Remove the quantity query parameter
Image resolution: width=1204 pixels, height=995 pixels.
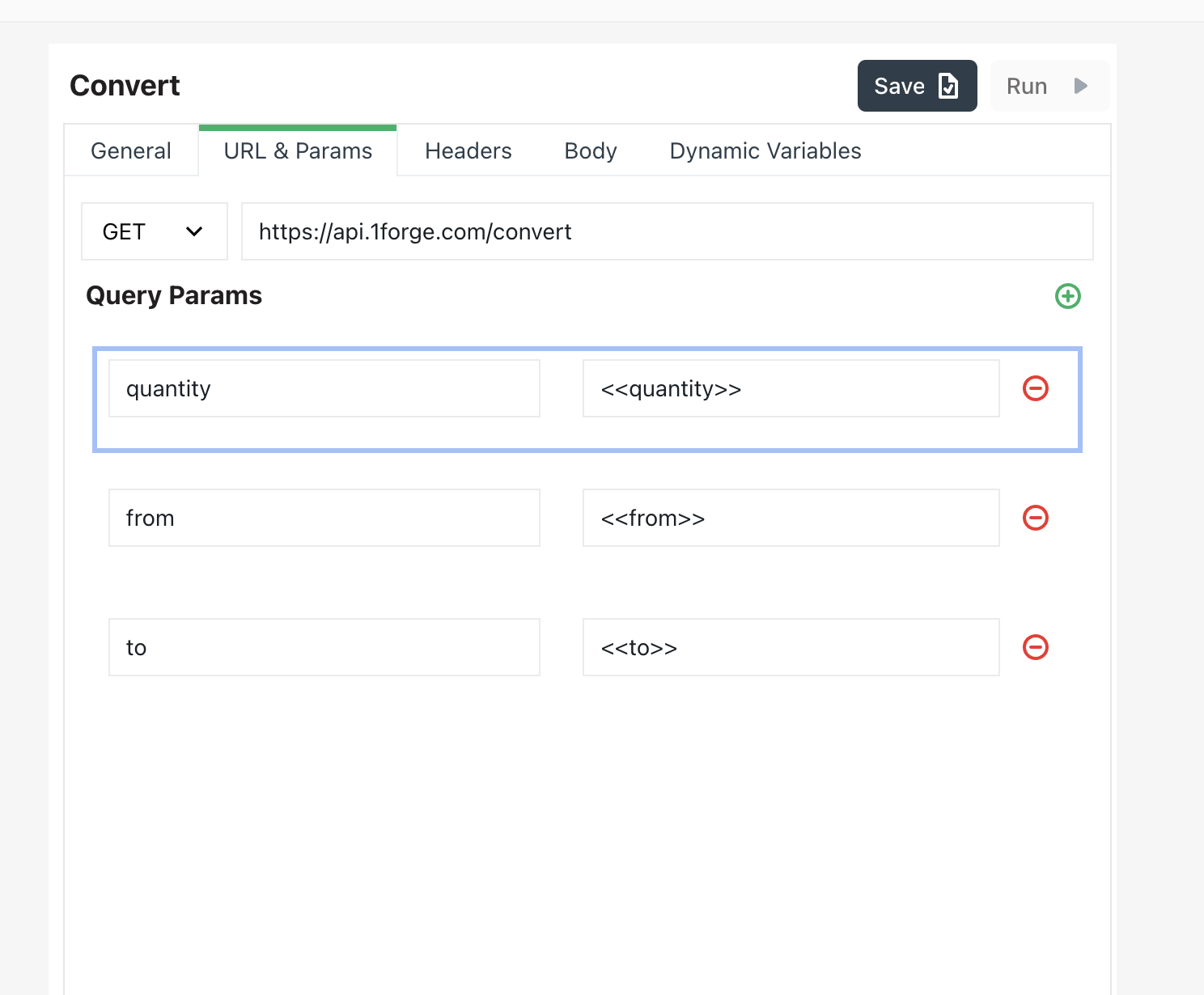(1037, 389)
